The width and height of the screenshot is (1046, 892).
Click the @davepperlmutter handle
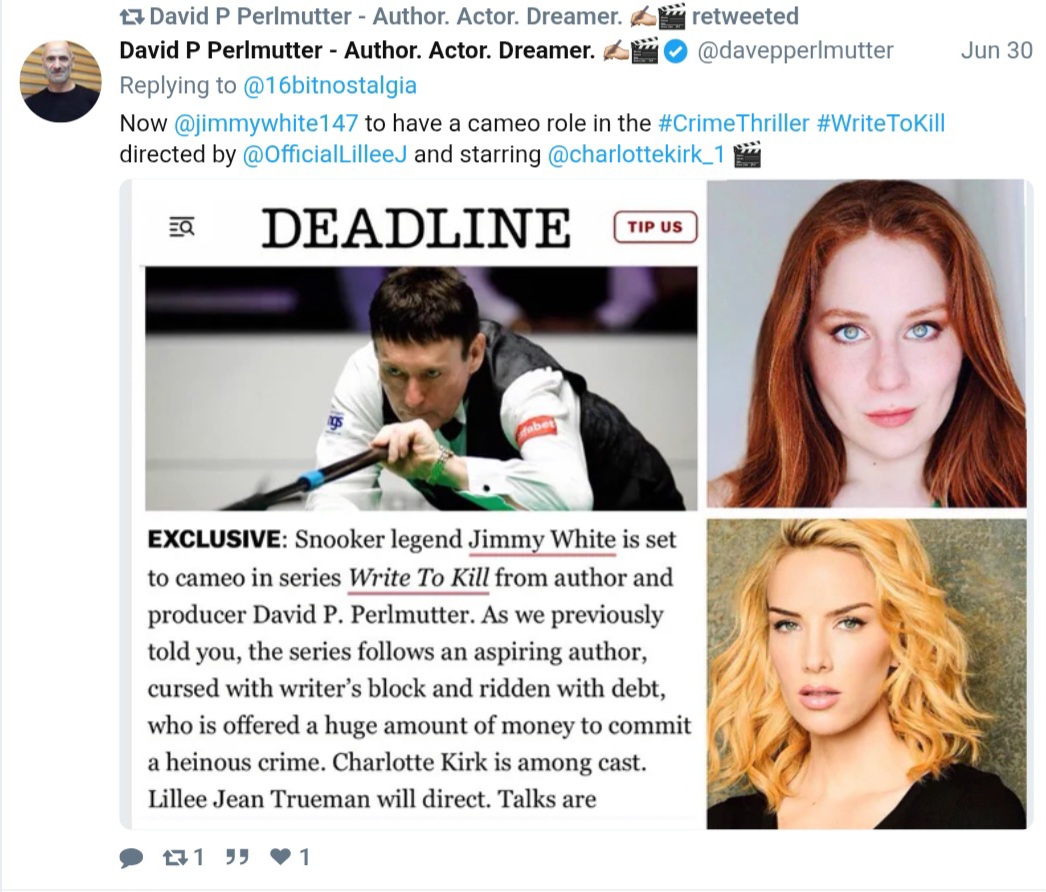(795, 51)
